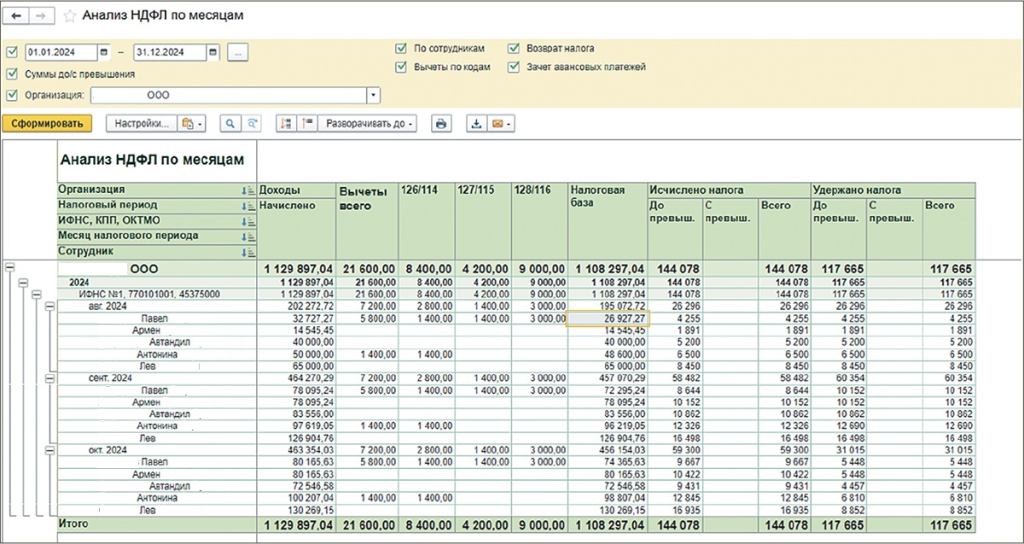Go back with the left arrow button
This screenshot has width=1024, height=544.
17,16
